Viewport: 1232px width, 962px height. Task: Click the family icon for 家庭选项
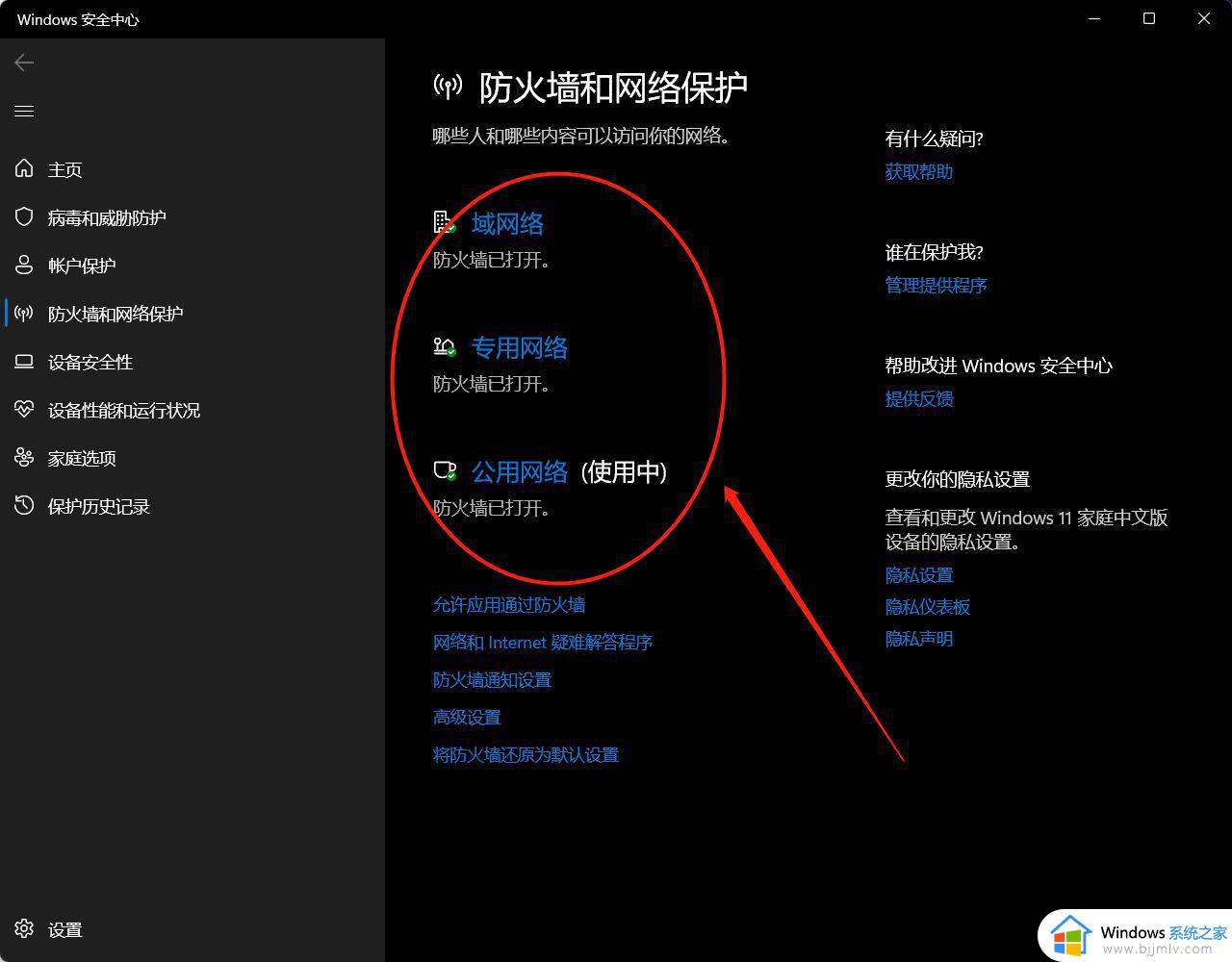pos(24,457)
